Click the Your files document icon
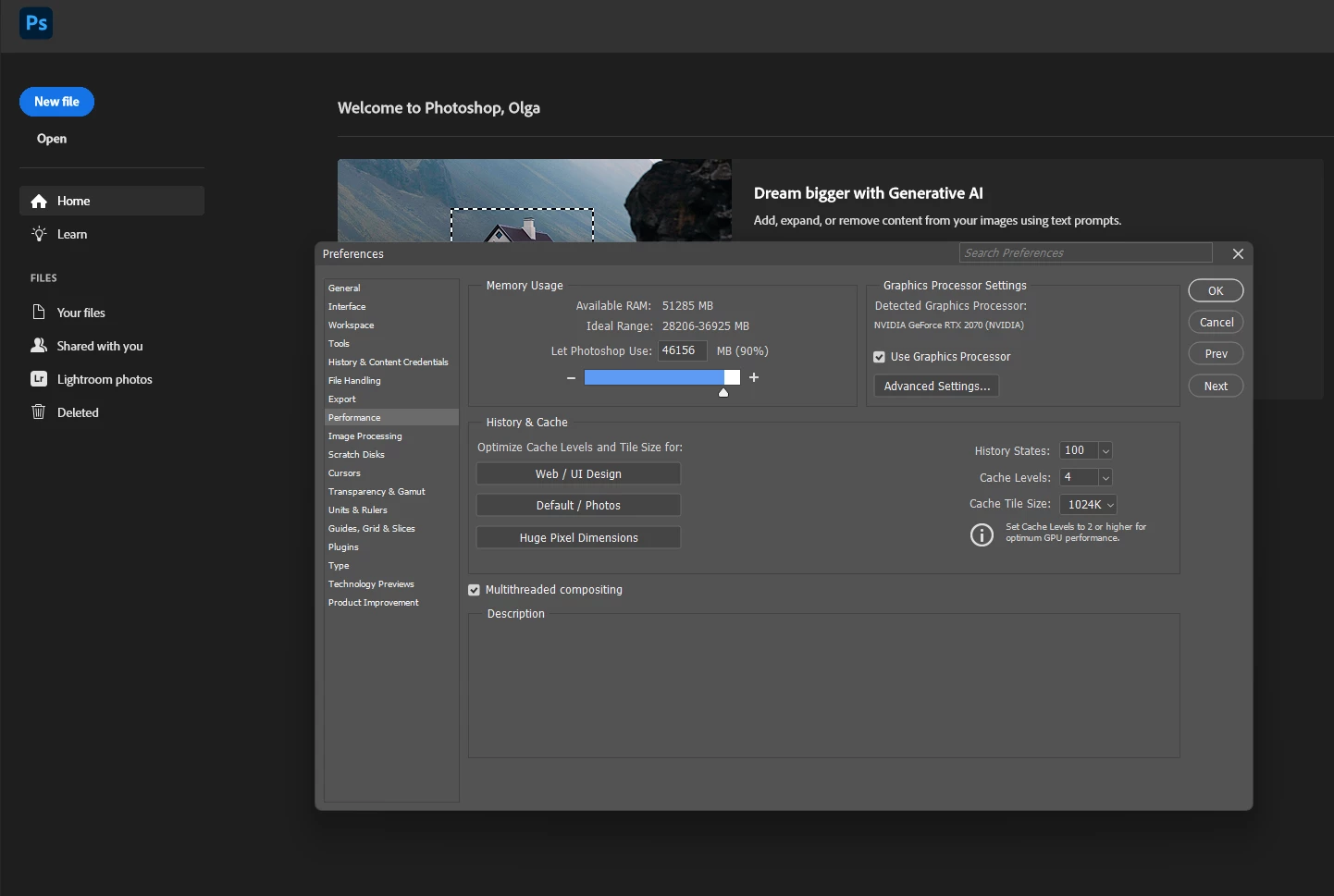 coord(39,313)
